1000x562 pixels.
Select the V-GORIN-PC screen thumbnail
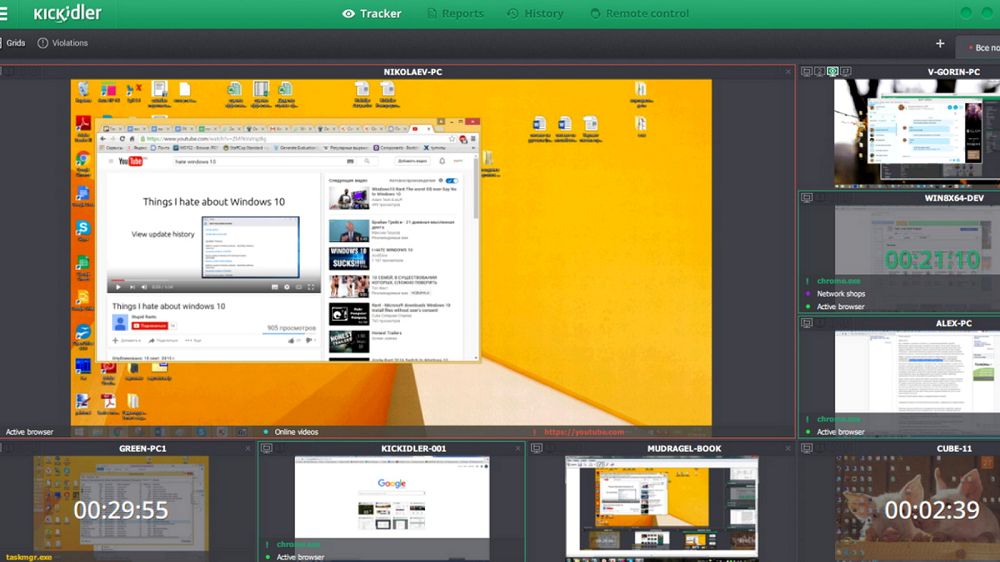916,133
